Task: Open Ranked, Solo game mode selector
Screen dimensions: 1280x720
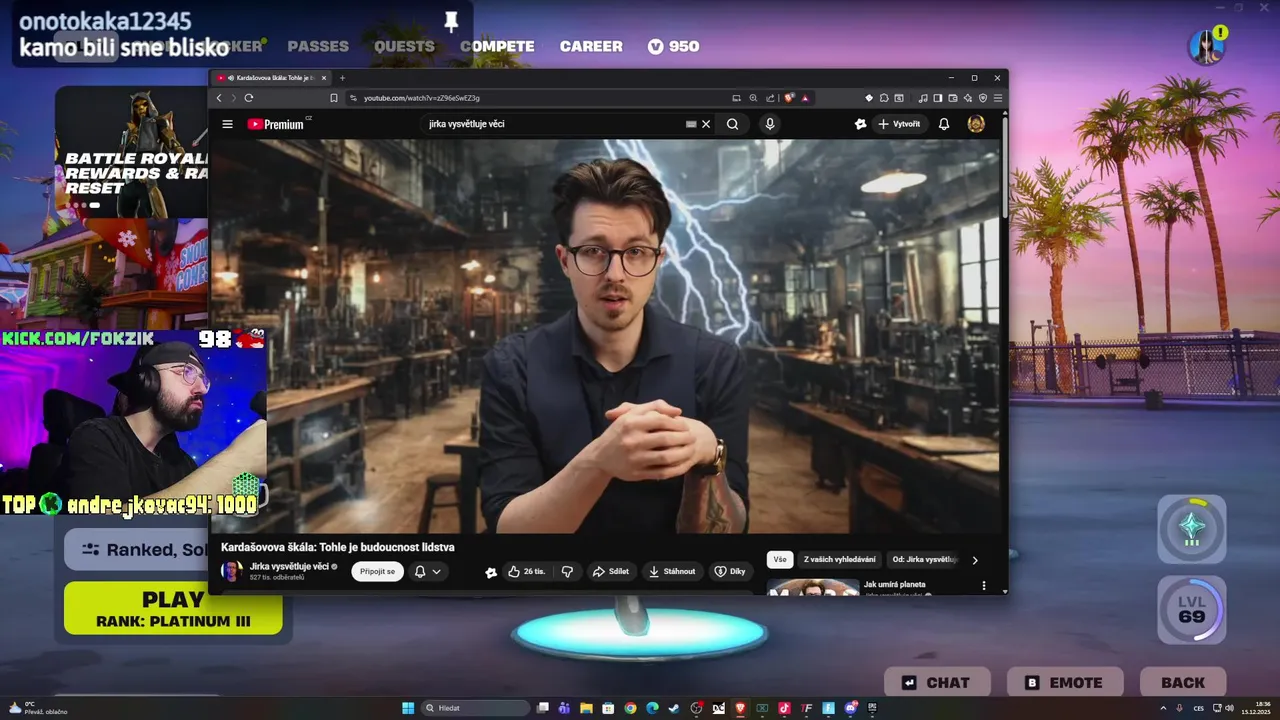Action: coord(138,549)
